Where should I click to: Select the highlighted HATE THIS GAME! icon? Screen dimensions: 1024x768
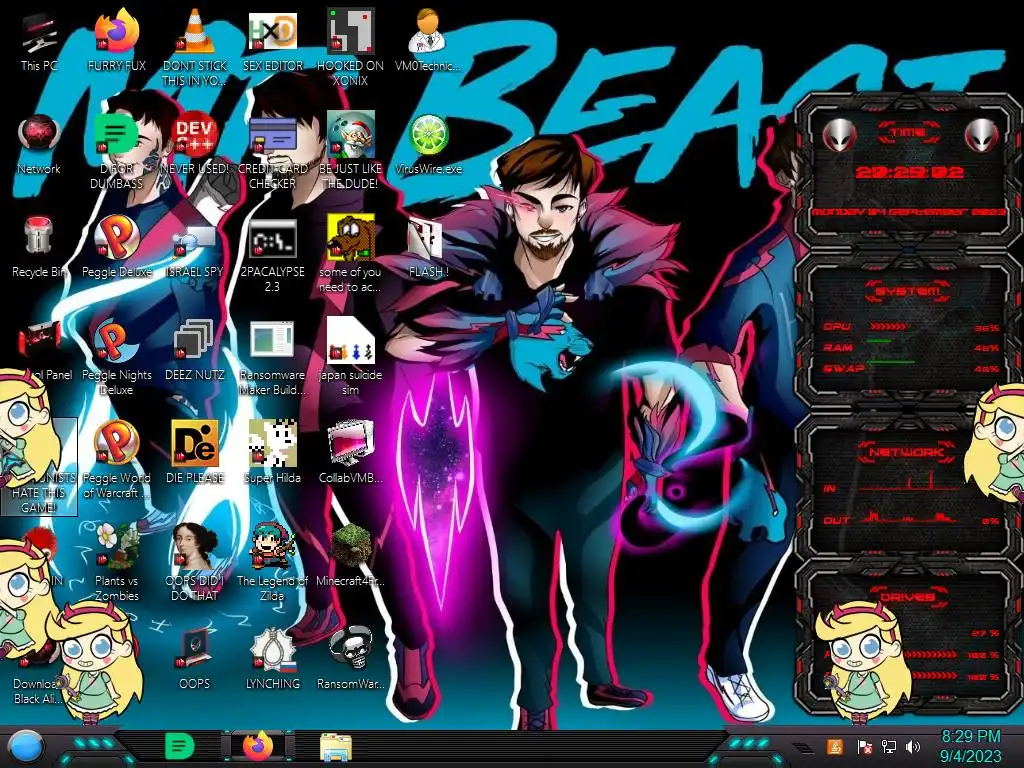coord(39,466)
